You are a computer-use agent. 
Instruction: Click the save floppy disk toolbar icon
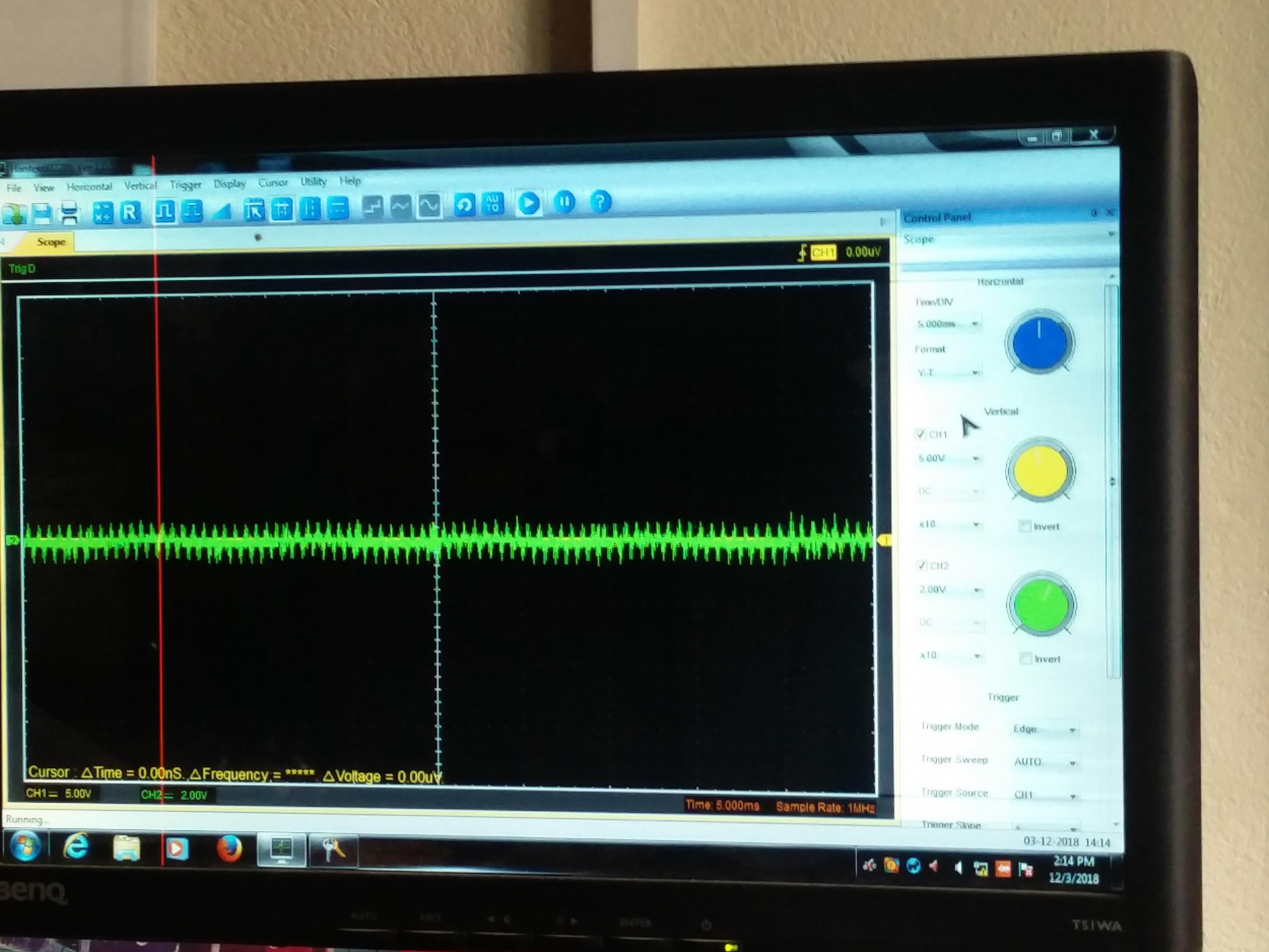click(x=42, y=214)
